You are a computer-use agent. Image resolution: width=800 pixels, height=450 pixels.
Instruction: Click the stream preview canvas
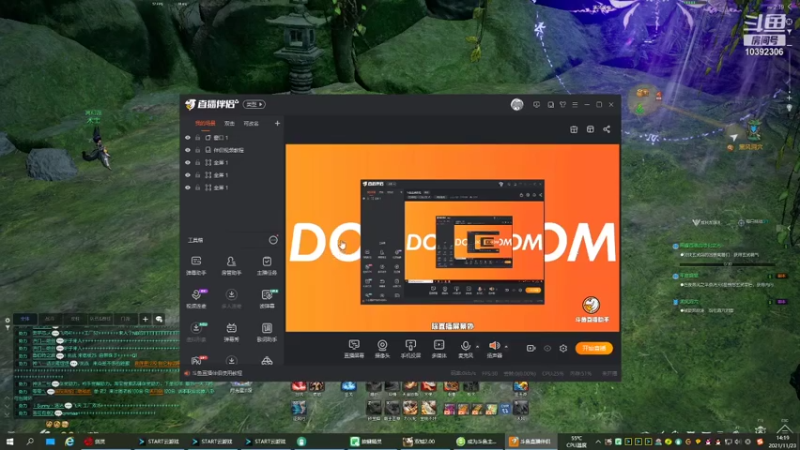(x=453, y=238)
